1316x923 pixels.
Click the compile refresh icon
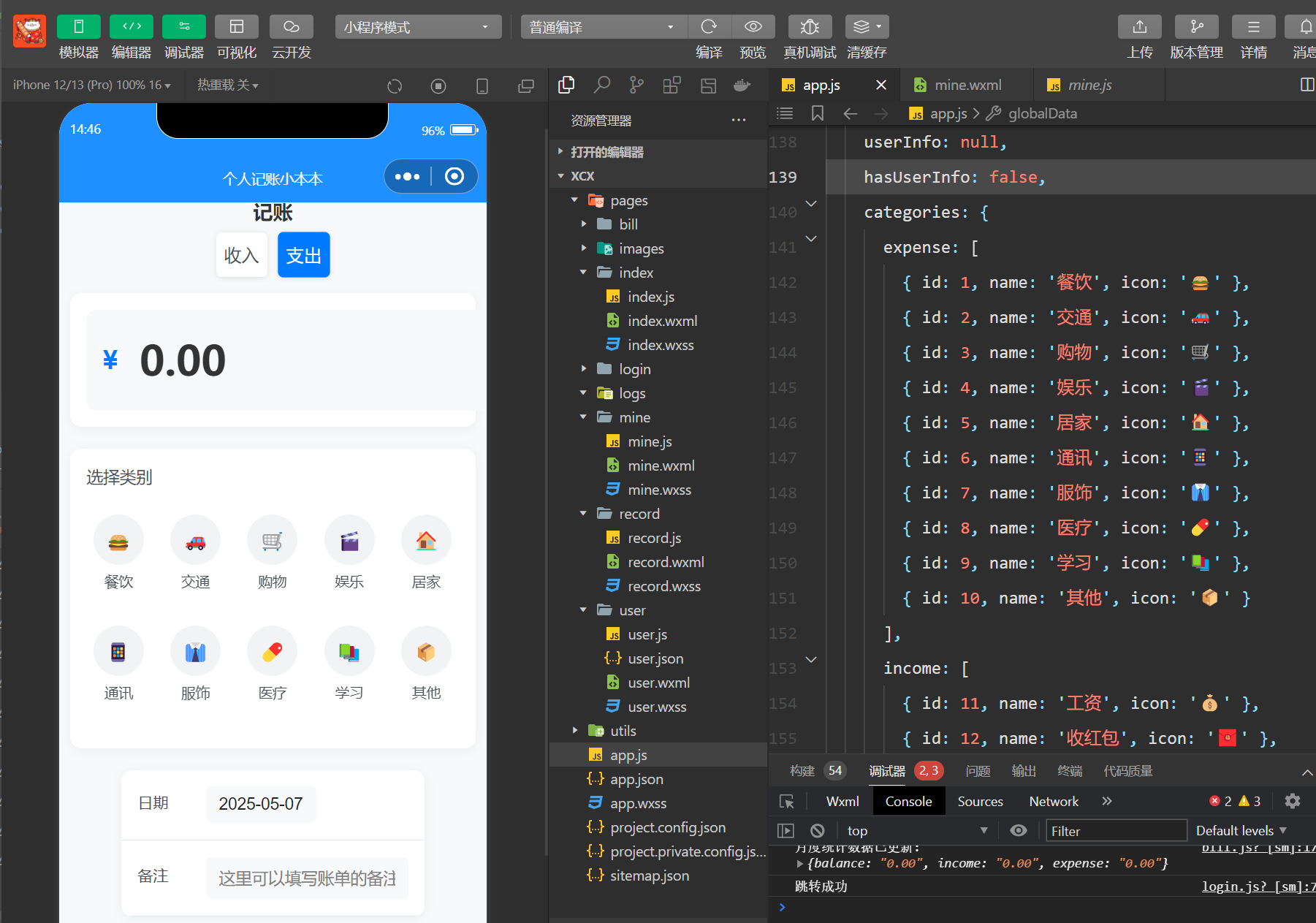pyautogui.click(x=709, y=27)
